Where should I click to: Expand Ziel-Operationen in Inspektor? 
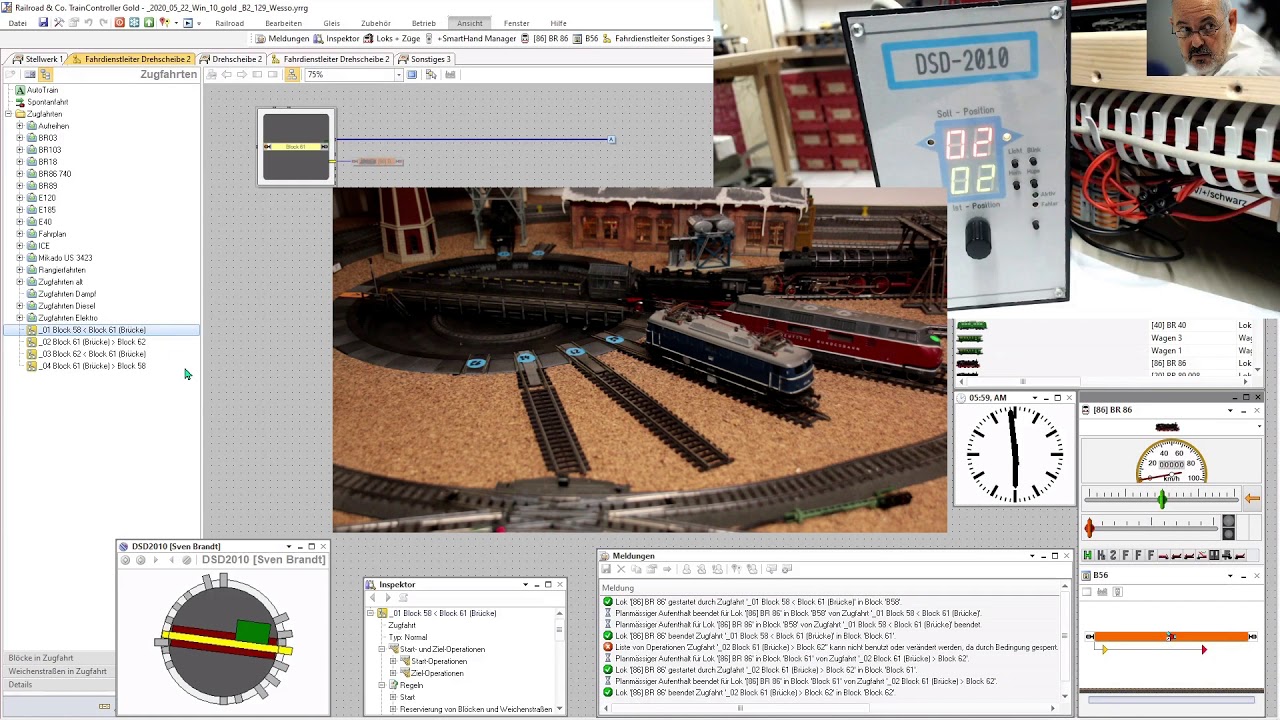point(393,673)
